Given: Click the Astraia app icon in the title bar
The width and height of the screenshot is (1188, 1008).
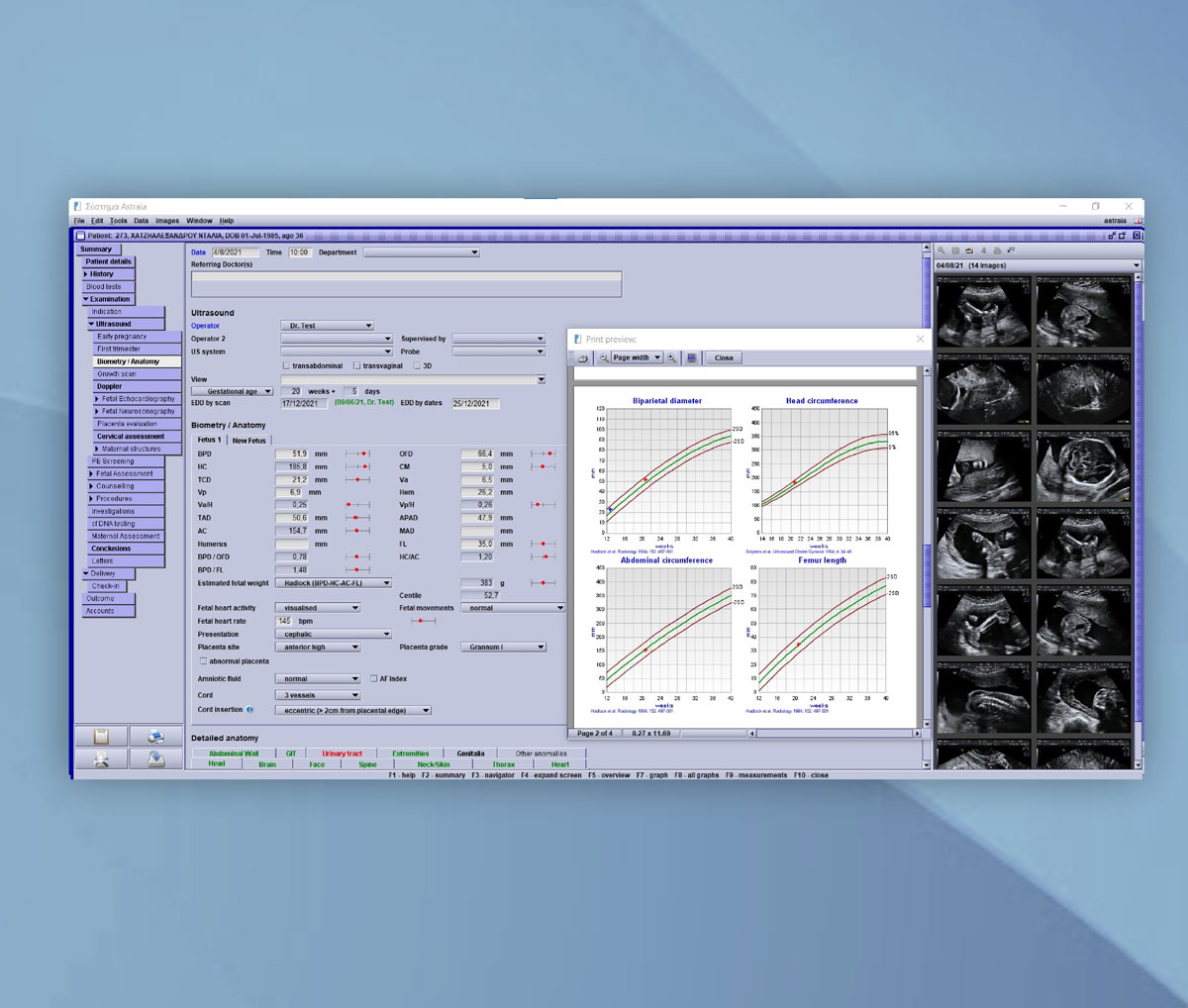Looking at the screenshot, I should pyautogui.click(x=78, y=207).
